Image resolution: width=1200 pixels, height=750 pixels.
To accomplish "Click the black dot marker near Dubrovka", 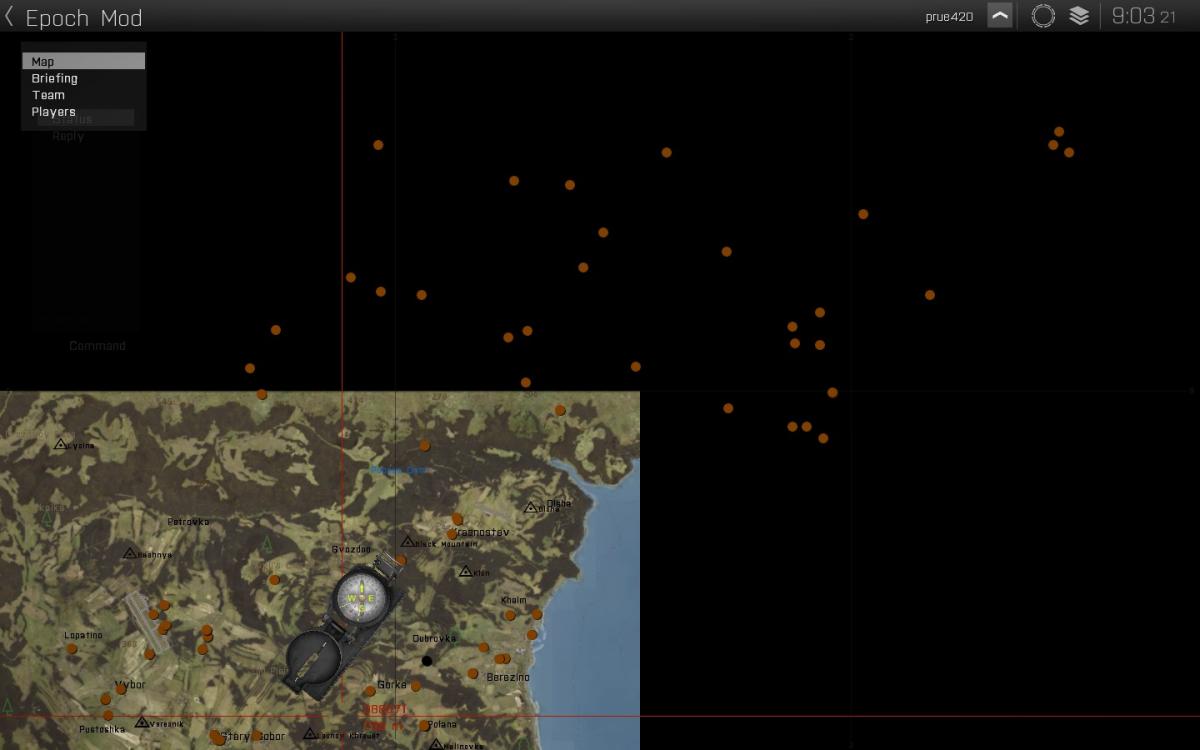I will tap(427, 660).
